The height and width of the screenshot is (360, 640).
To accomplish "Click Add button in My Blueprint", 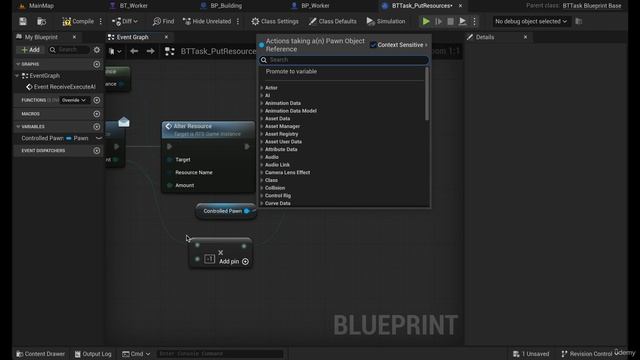I will point(31,50).
